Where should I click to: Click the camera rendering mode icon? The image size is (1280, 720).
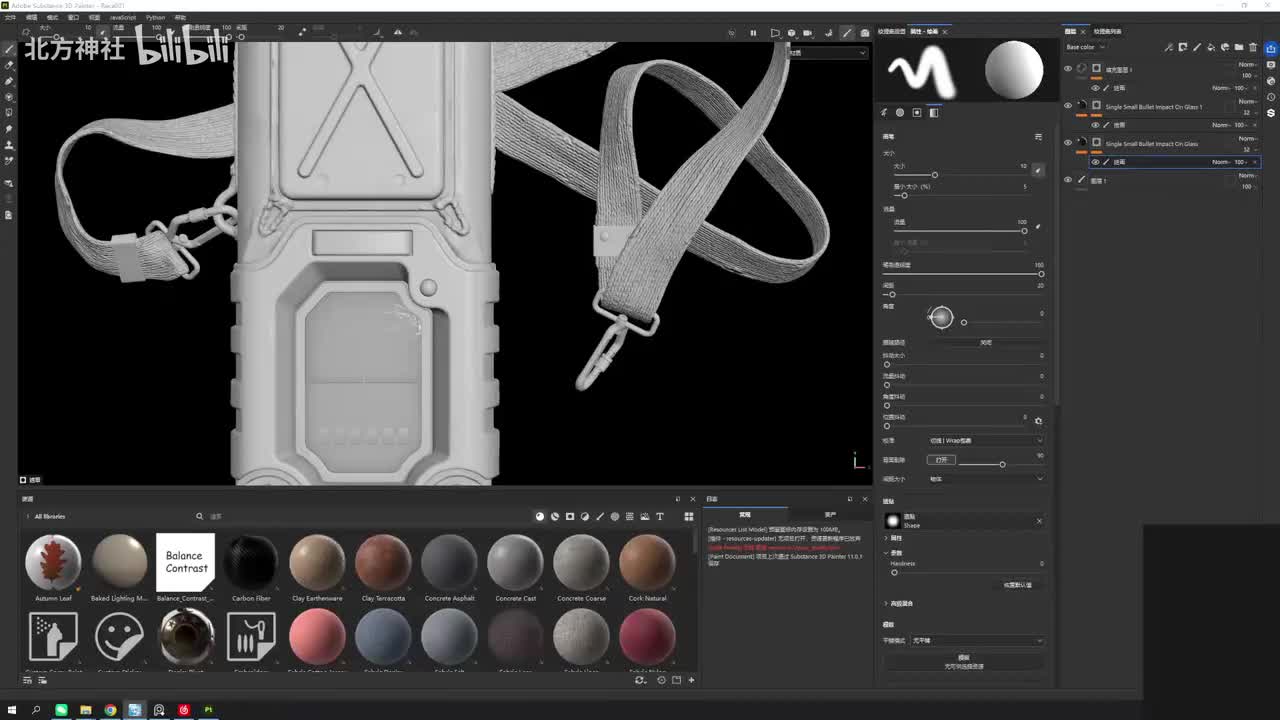865,33
